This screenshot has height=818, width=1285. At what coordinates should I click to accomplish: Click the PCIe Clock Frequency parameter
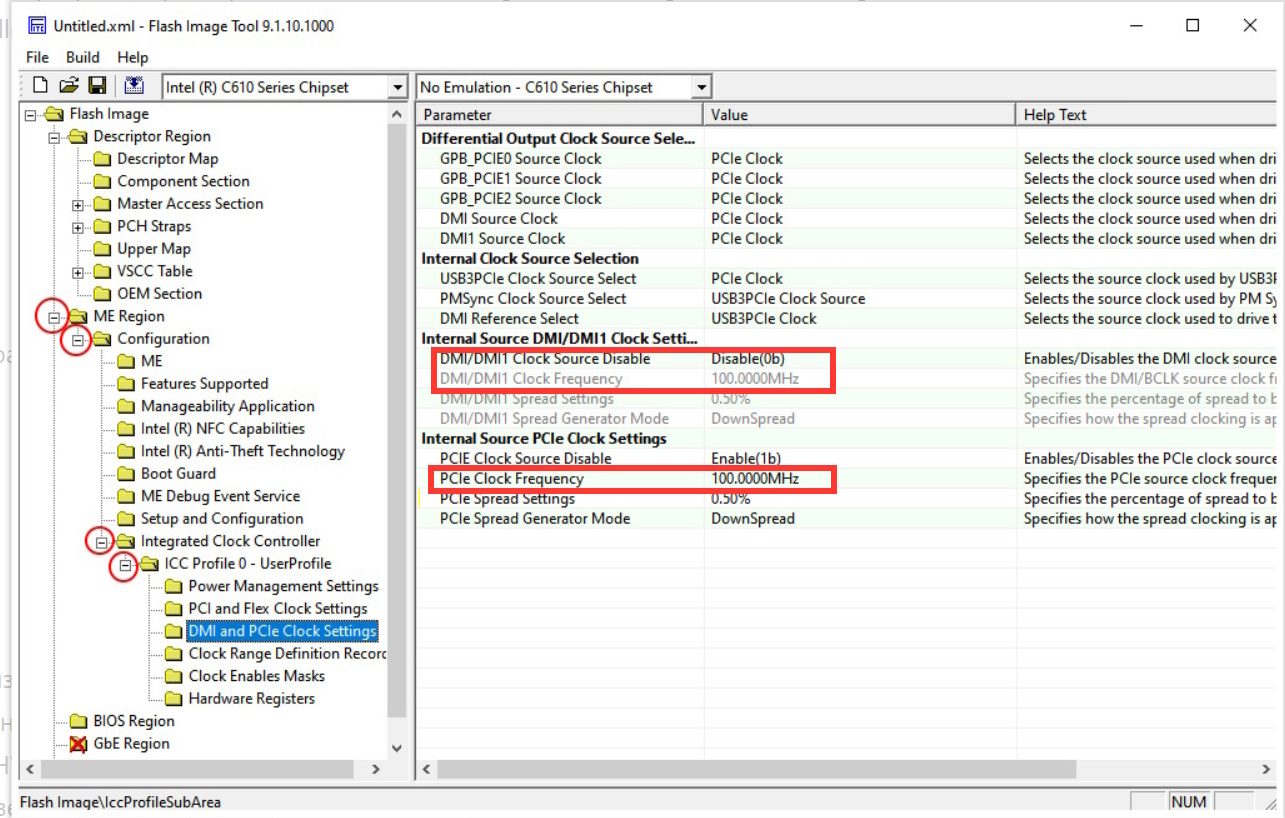click(x=511, y=478)
